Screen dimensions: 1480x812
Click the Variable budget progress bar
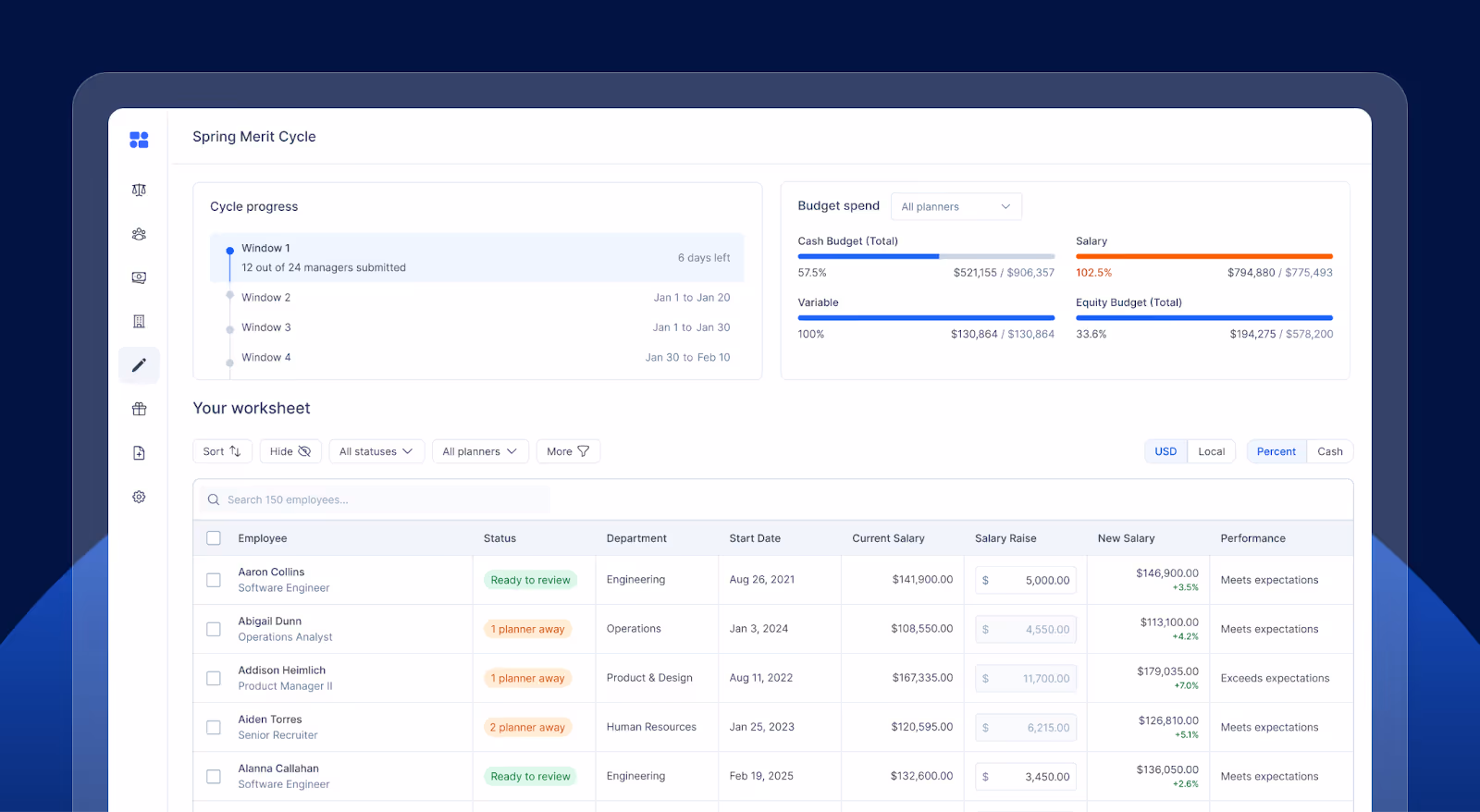[x=926, y=317]
